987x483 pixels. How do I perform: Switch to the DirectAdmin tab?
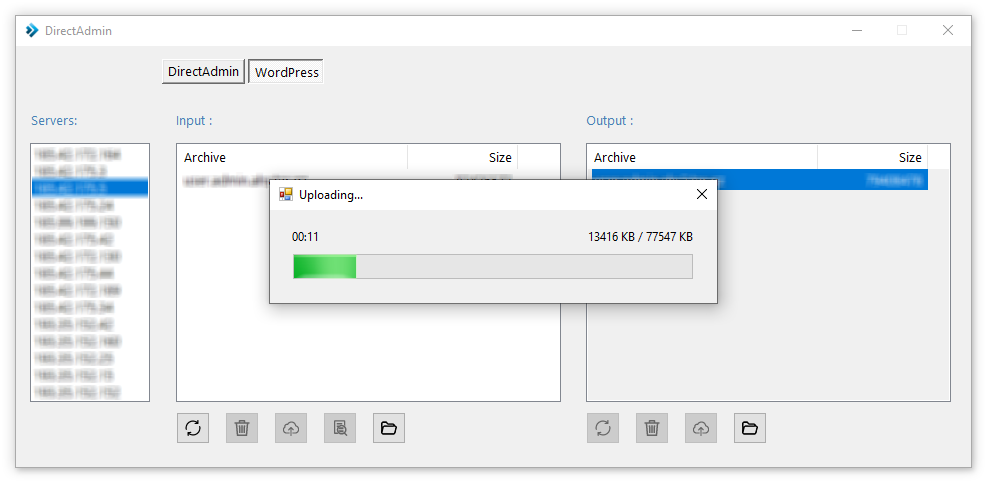tap(203, 72)
